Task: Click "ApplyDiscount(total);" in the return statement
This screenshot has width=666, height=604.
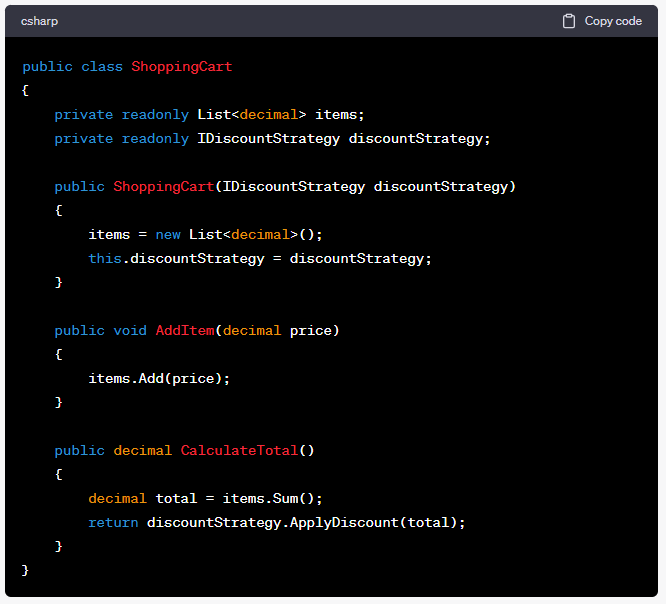Action: pos(378,523)
